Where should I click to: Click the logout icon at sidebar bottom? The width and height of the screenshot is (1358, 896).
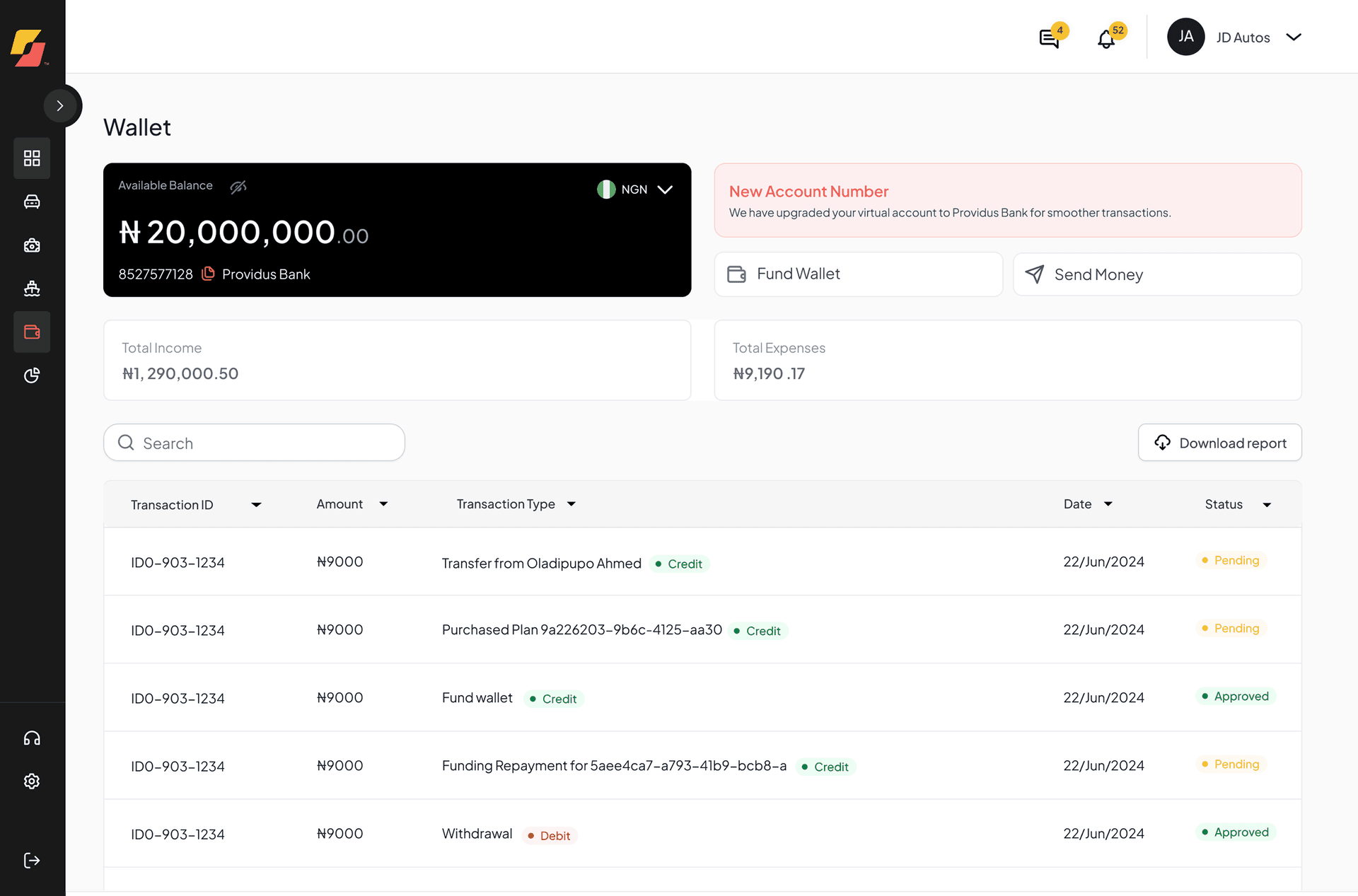tap(32, 861)
